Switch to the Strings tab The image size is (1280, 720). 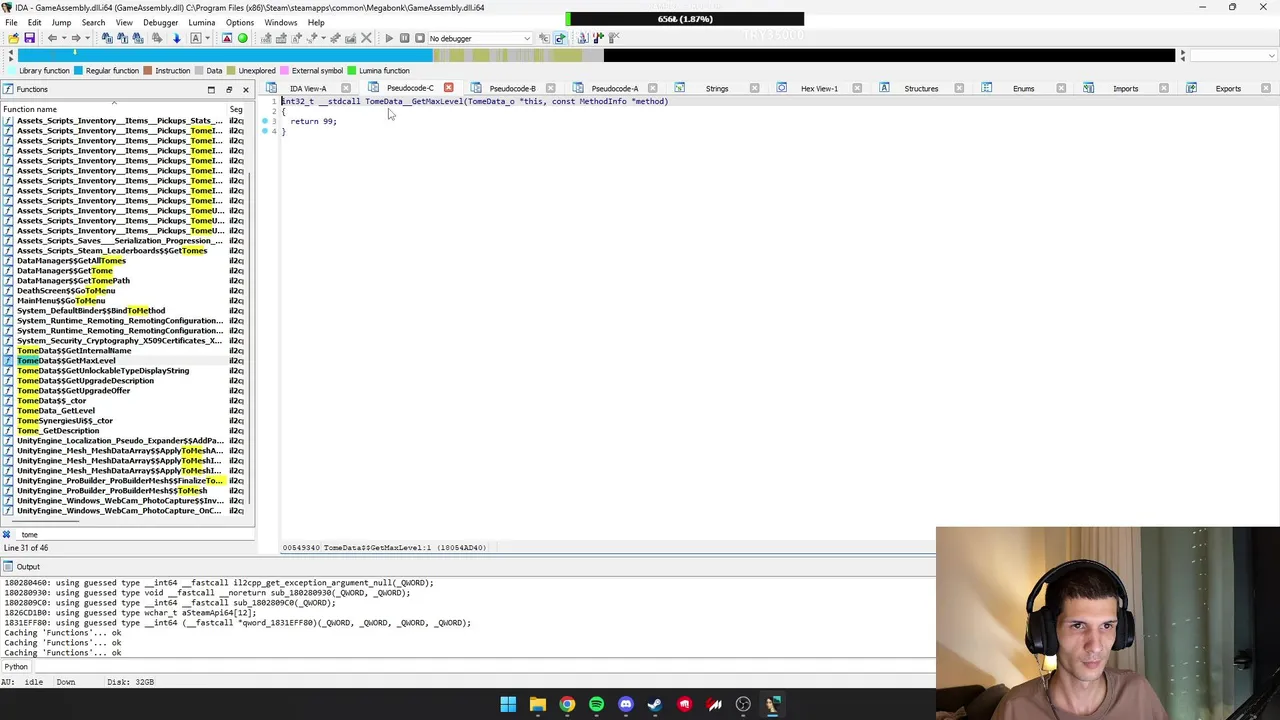point(717,88)
